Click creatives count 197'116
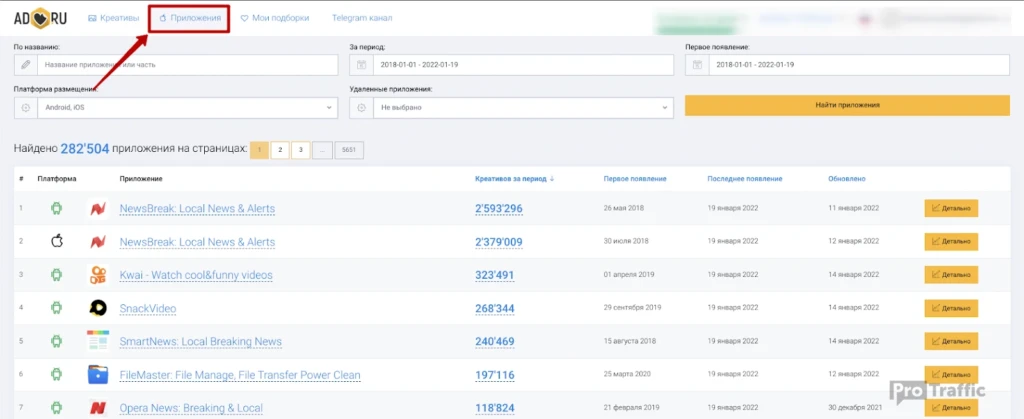 494,375
